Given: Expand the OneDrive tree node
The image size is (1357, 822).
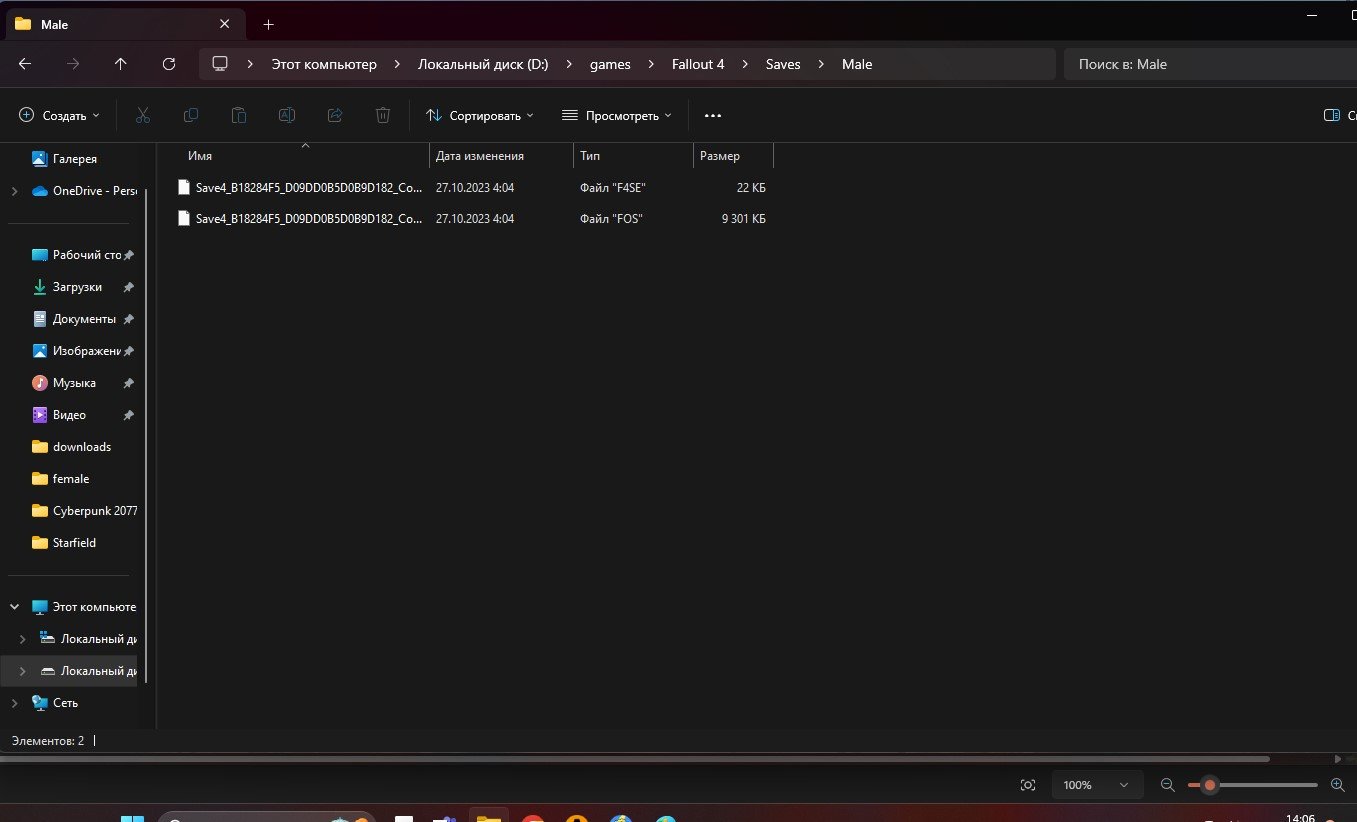Looking at the screenshot, I should tap(14, 191).
